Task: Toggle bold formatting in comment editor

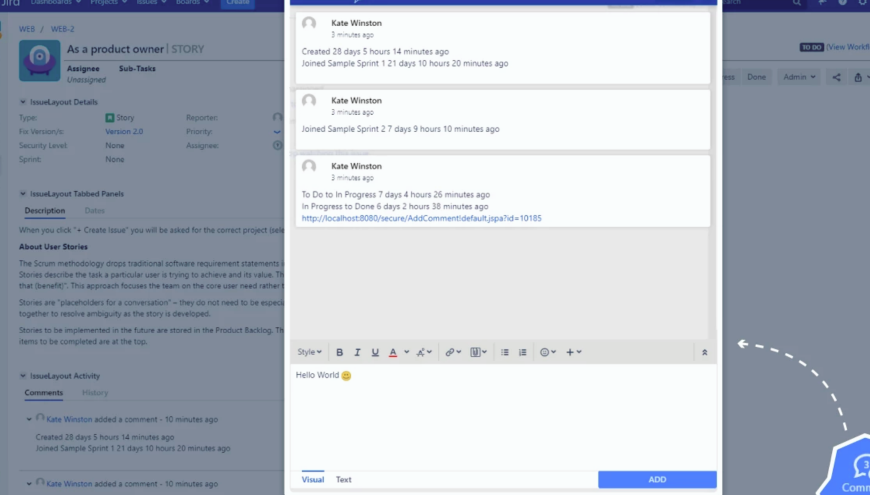Action: coord(340,352)
